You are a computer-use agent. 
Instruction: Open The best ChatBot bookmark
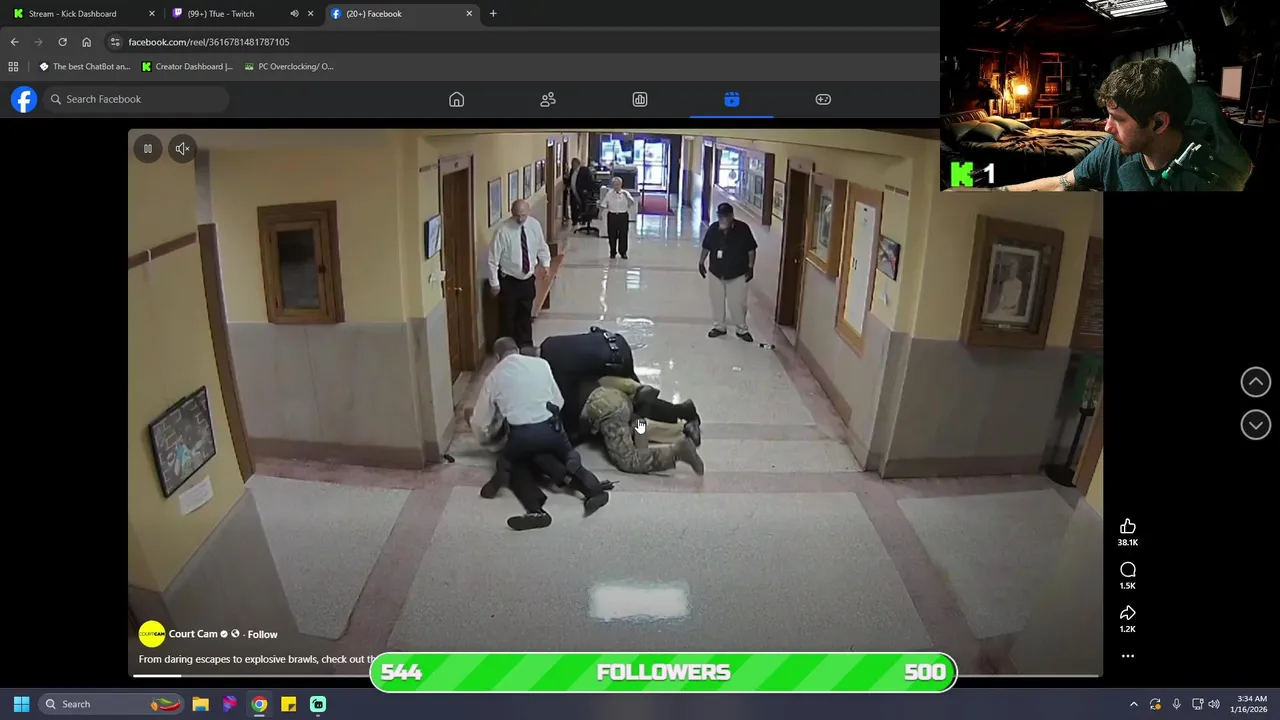click(84, 67)
